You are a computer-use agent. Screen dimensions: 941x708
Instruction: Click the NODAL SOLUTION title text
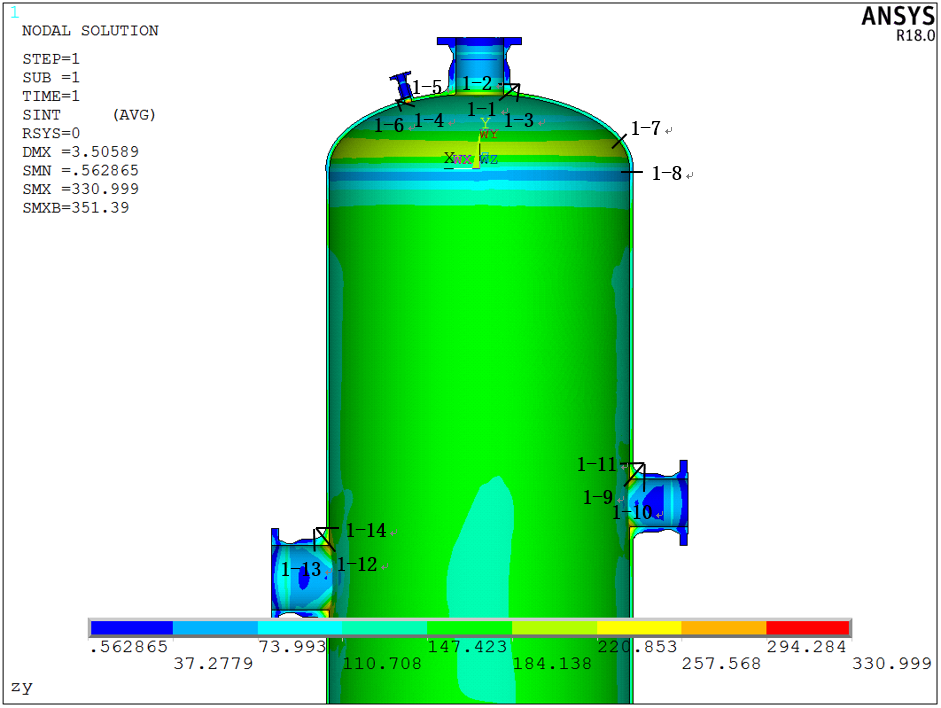tap(91, 31)
